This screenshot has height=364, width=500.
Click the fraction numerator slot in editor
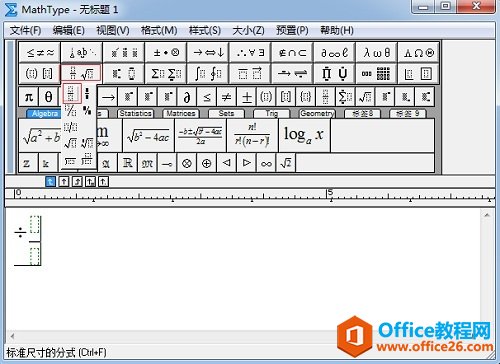point(35,225)
